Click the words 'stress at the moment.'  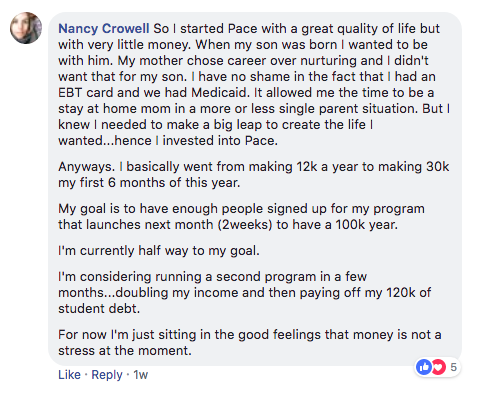tap(125, 351)
